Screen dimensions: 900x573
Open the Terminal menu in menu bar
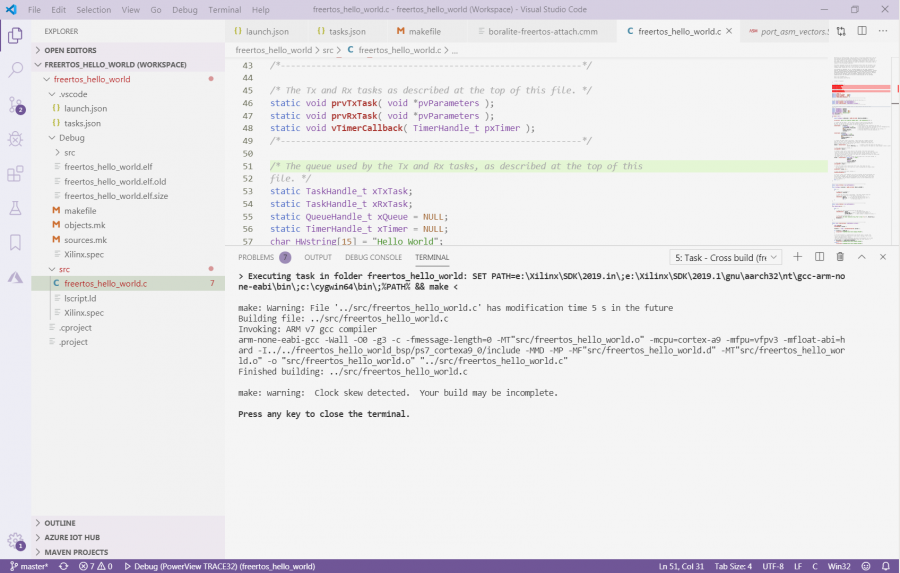click(x=224, y=10)
